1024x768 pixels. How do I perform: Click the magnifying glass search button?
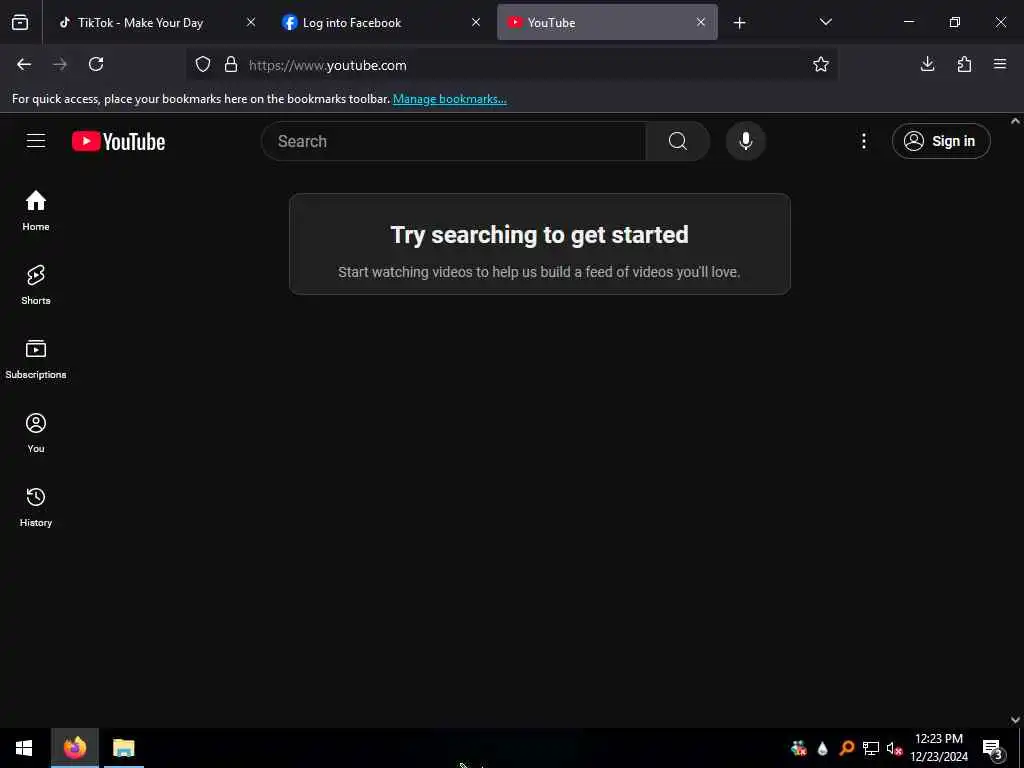(x=677, y=141)
